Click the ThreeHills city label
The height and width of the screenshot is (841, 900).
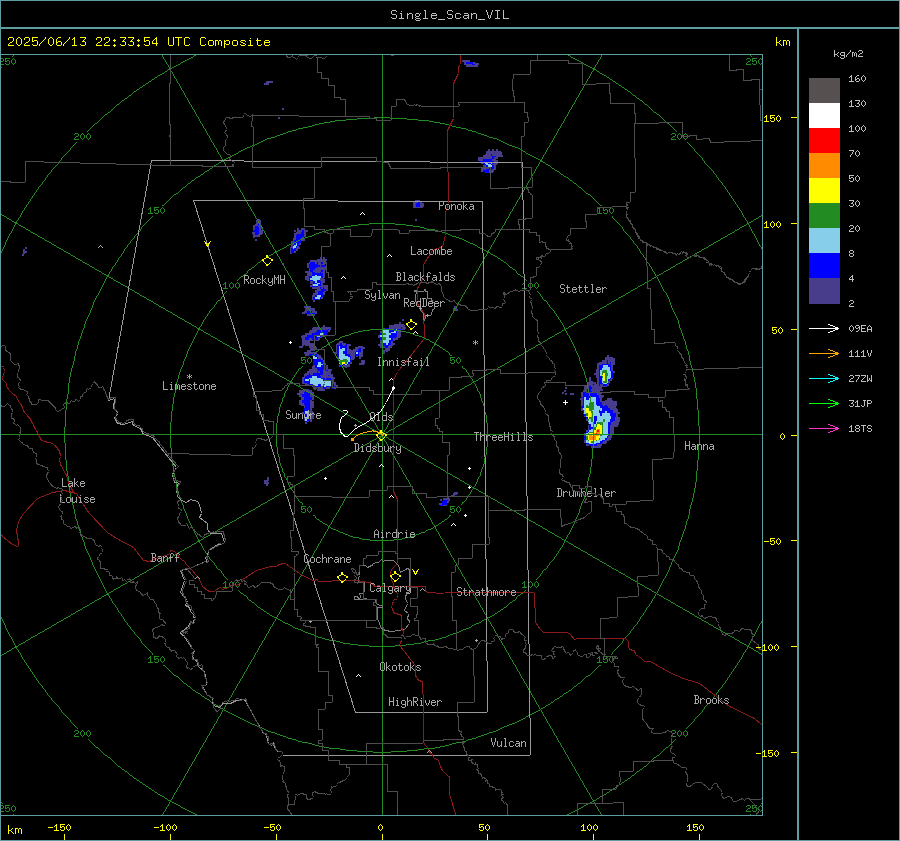pos(503,437)
